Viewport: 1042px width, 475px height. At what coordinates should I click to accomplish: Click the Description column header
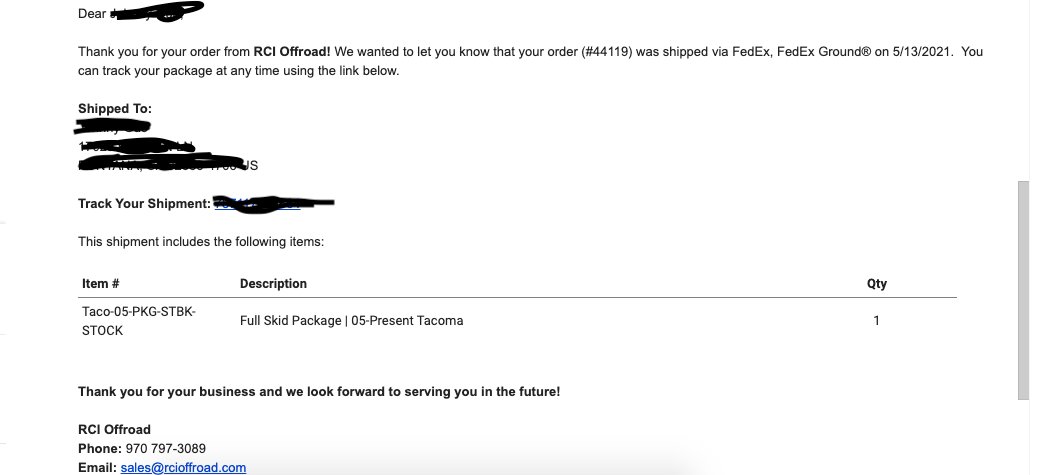click(273, 284)
